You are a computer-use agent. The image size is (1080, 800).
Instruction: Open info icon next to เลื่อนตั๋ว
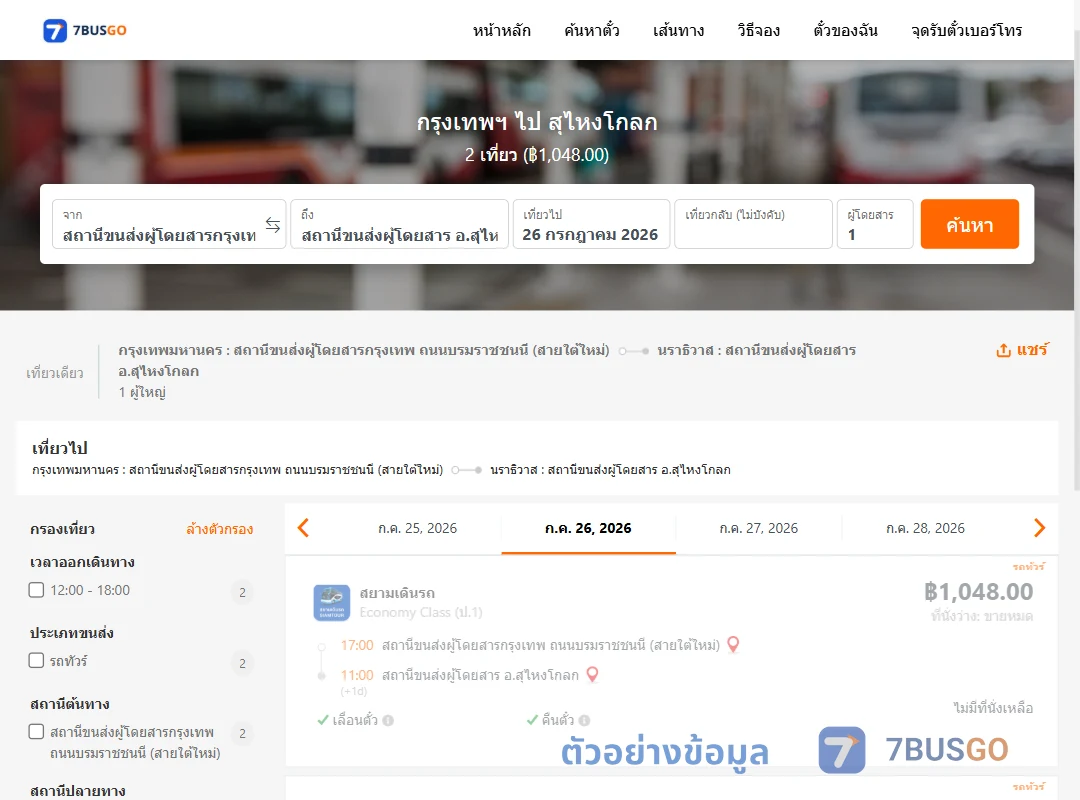388,720
